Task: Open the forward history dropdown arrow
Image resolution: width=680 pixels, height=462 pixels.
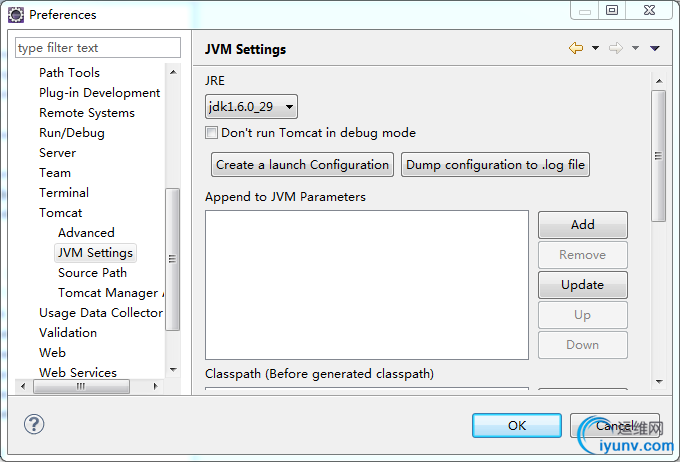Action: click(x=635, y=48)
